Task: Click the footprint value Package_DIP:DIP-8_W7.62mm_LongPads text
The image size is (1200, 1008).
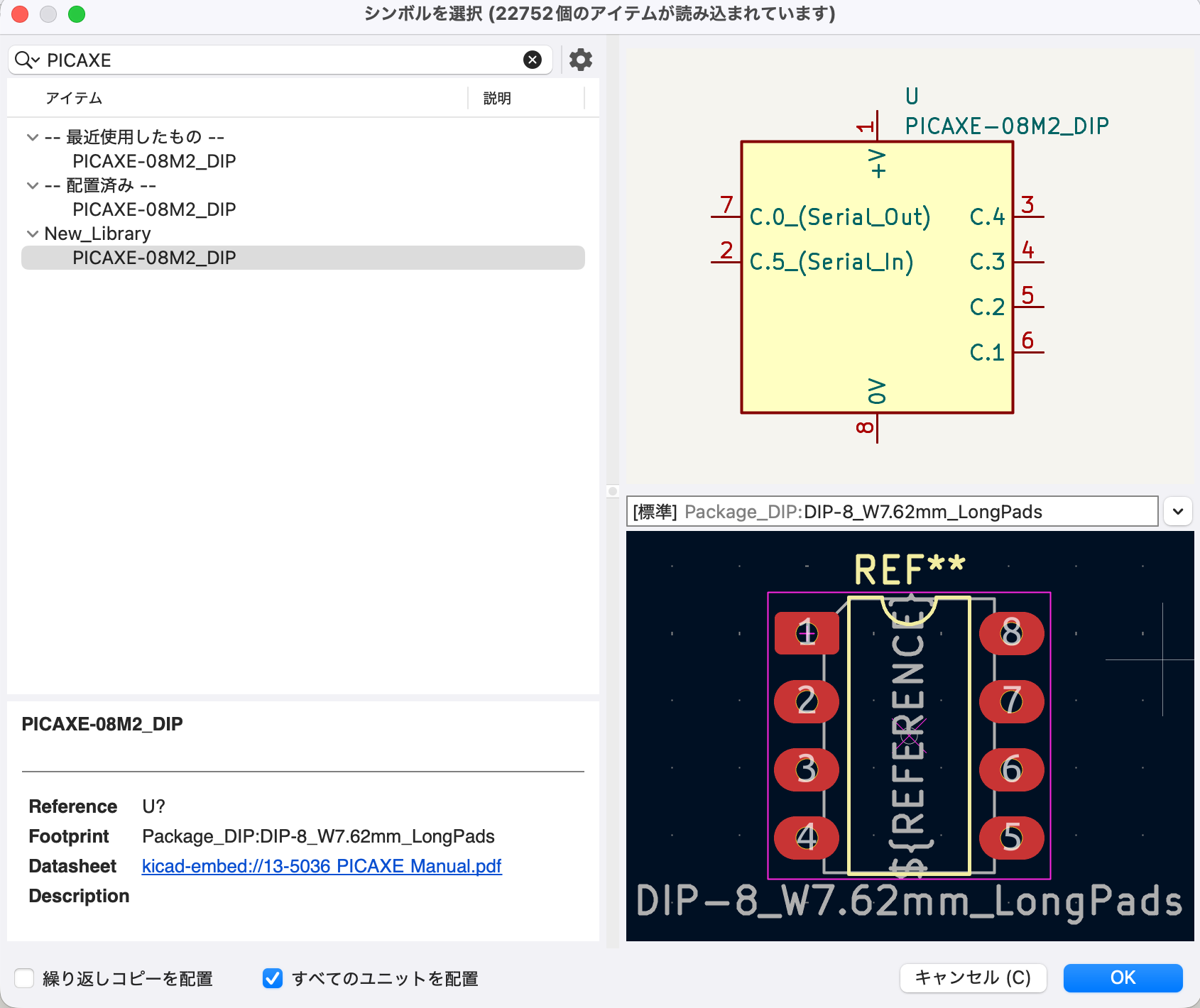Action: coord(318,836)
